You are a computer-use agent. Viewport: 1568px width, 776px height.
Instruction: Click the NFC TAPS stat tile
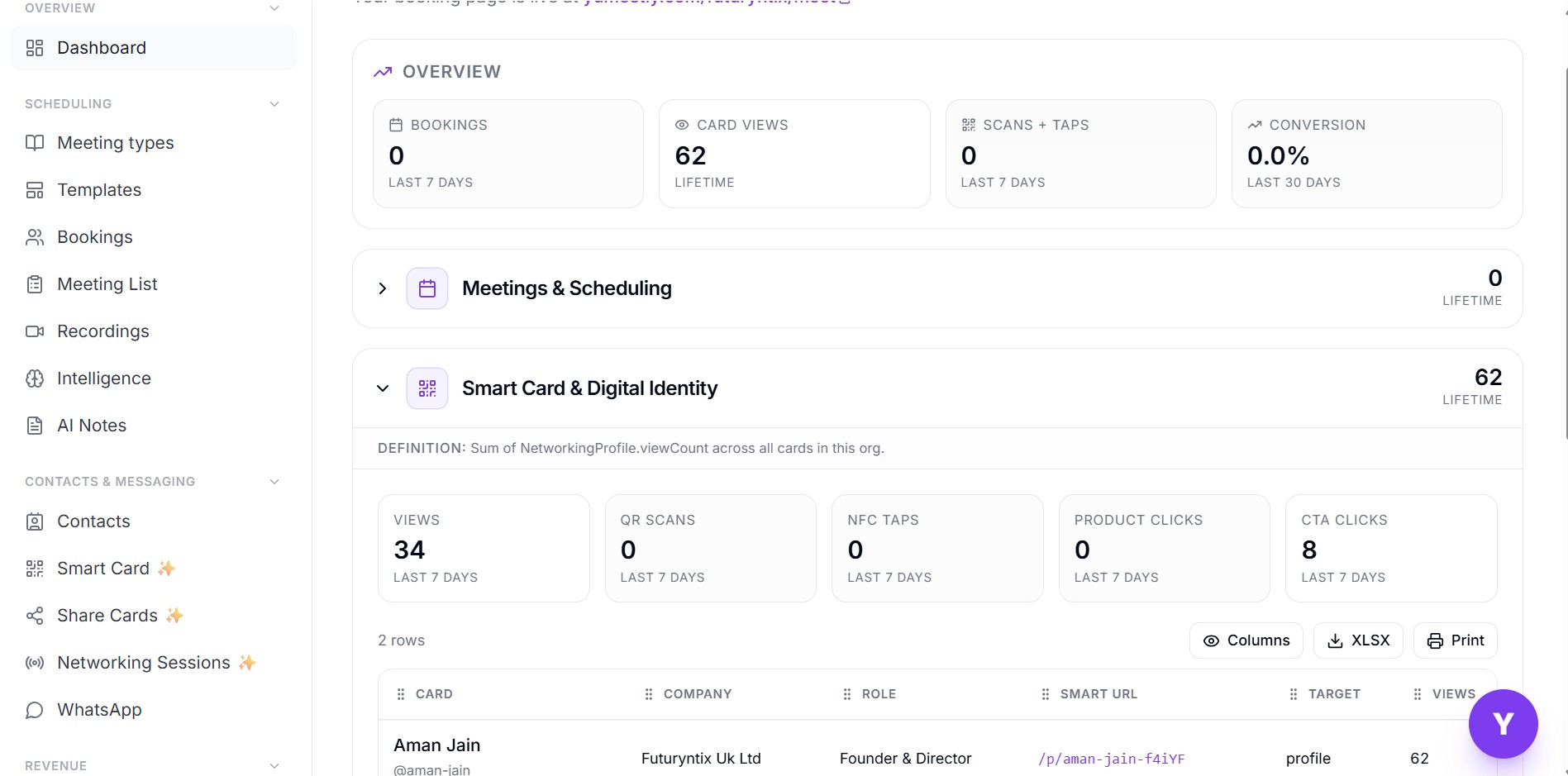point(937,549)
